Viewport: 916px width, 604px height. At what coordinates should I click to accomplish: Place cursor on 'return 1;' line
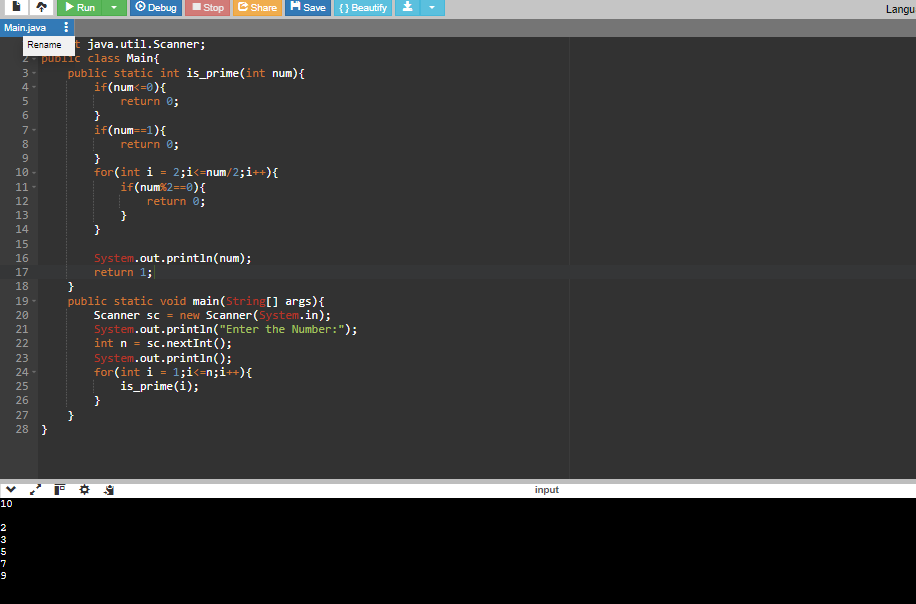(x=123, y=272)
